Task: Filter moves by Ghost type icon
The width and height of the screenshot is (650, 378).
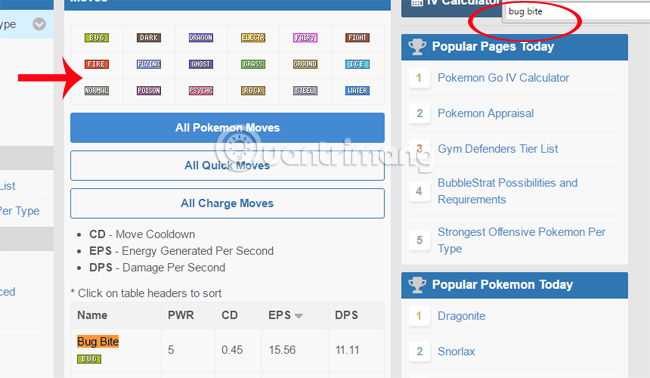Action: click(201, 64)
